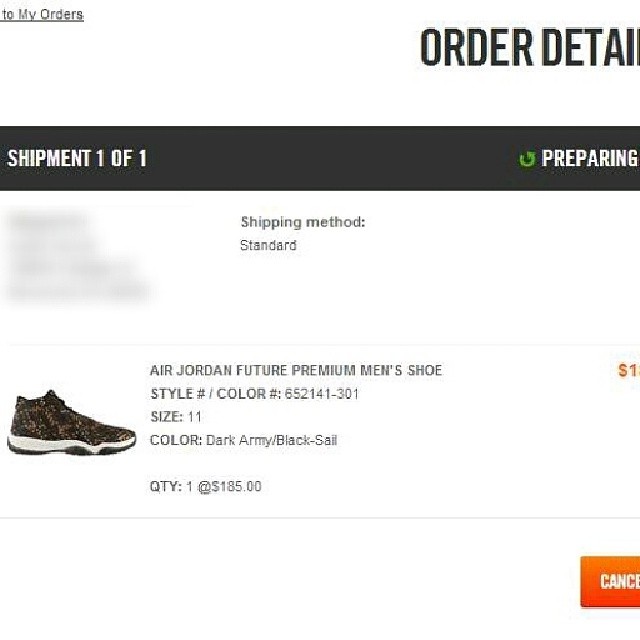The width and height of the screenshot is (640, 640).
Task: Click the orange price at the right edge
Action: coord(628,371)
